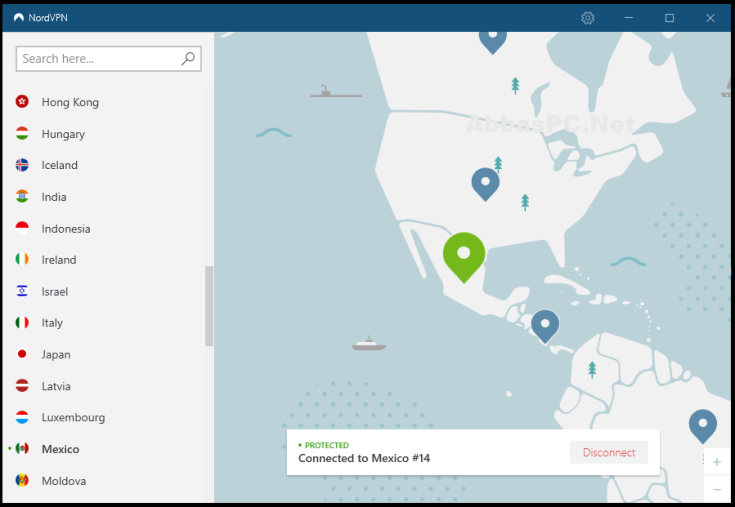Click into the Search here field

coord(109,59)
